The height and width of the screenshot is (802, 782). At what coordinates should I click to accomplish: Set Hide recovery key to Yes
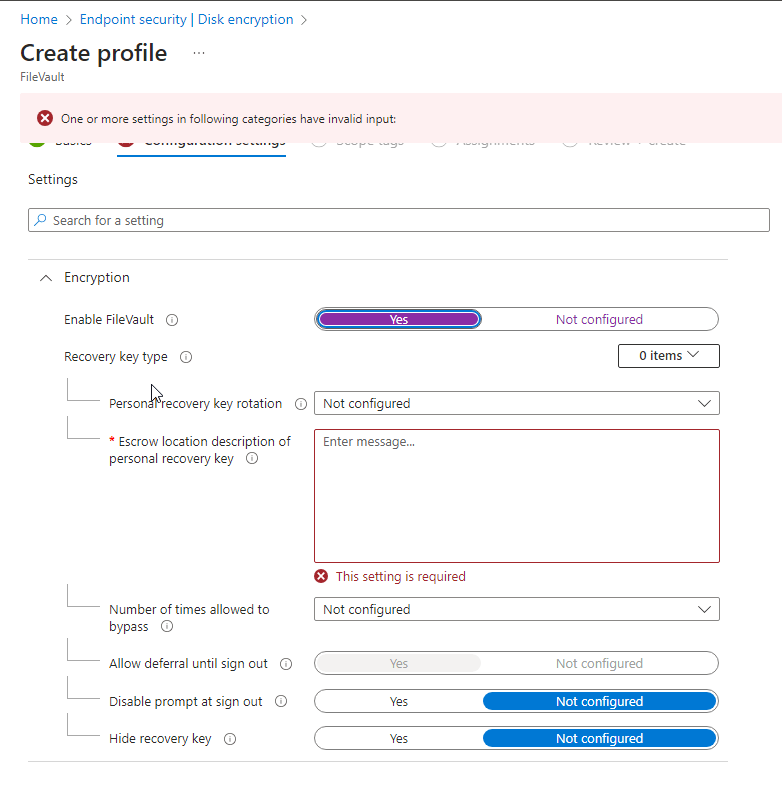coord(399,739)
